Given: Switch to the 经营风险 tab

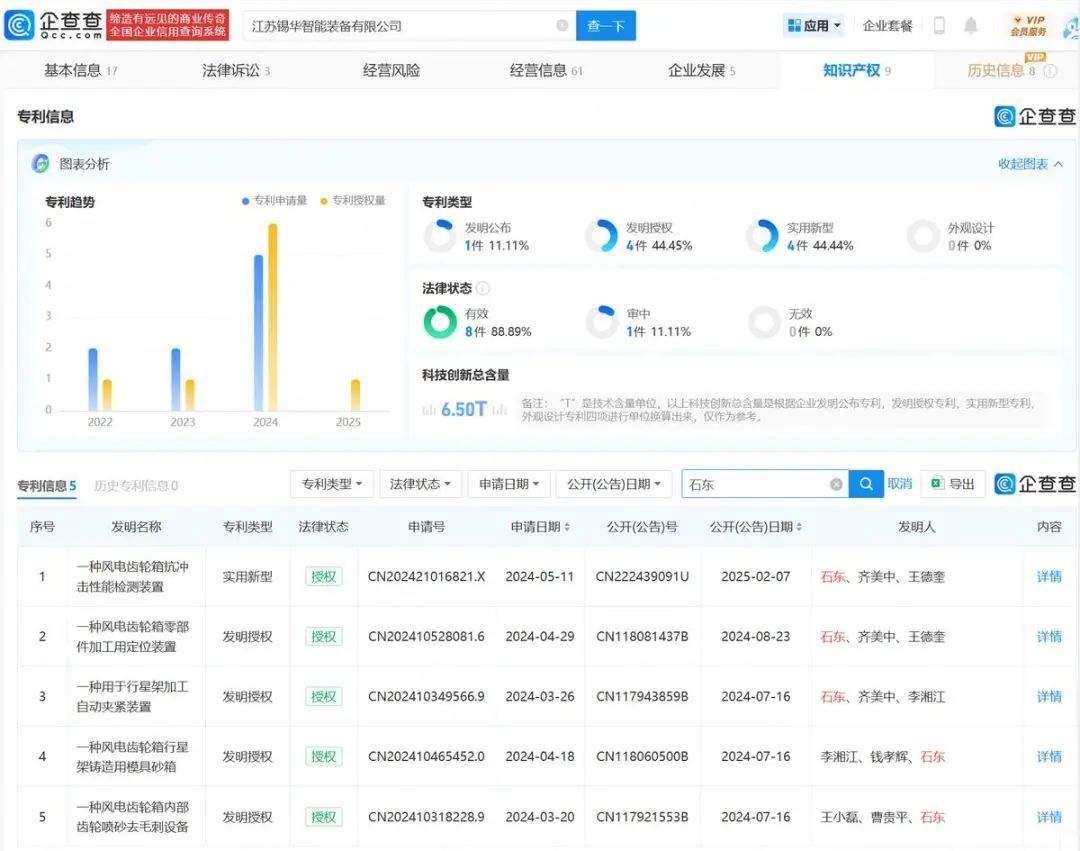Looking at the screenshot, I should [x=391, y=70].
